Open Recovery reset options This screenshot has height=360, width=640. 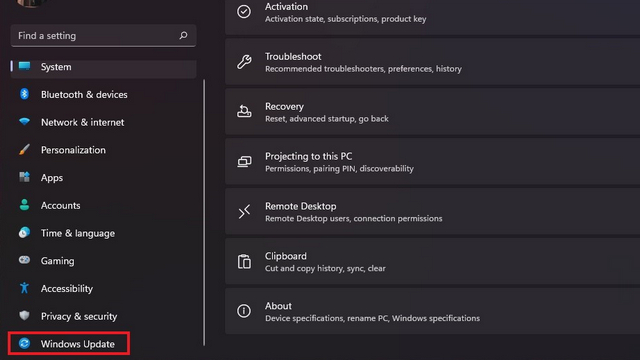(x=432, y=112)
